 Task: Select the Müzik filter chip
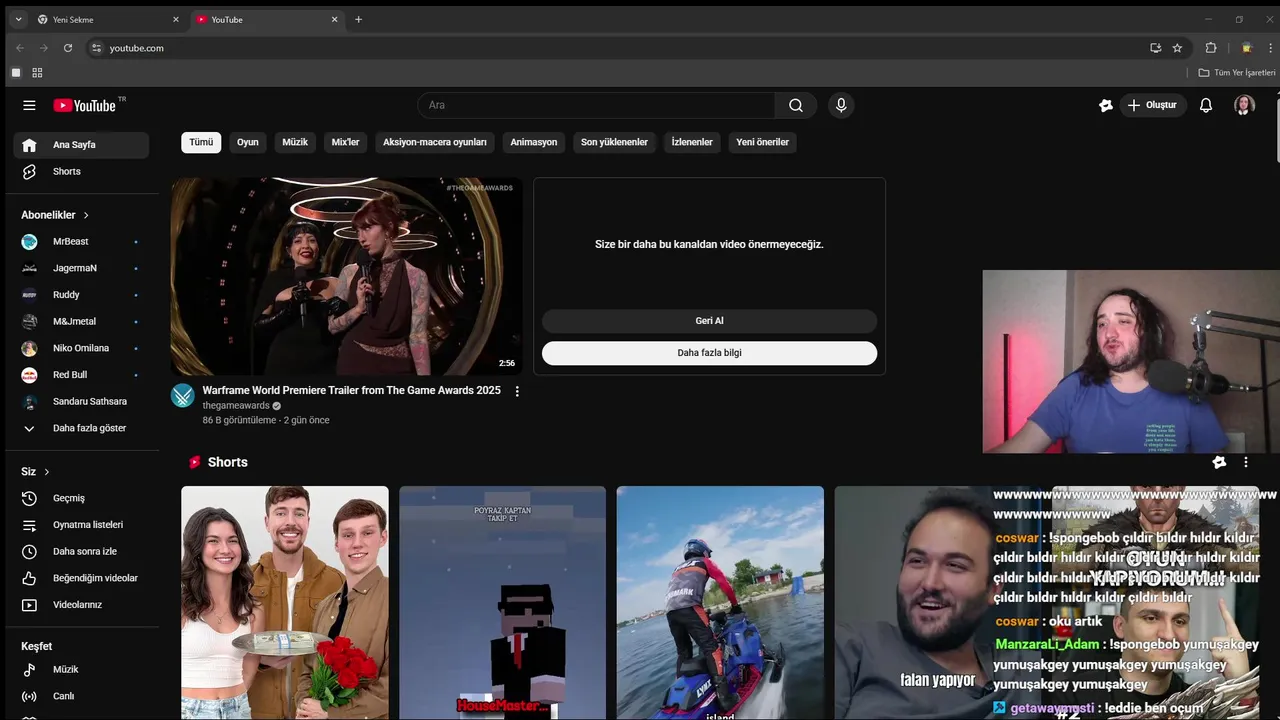295,142
